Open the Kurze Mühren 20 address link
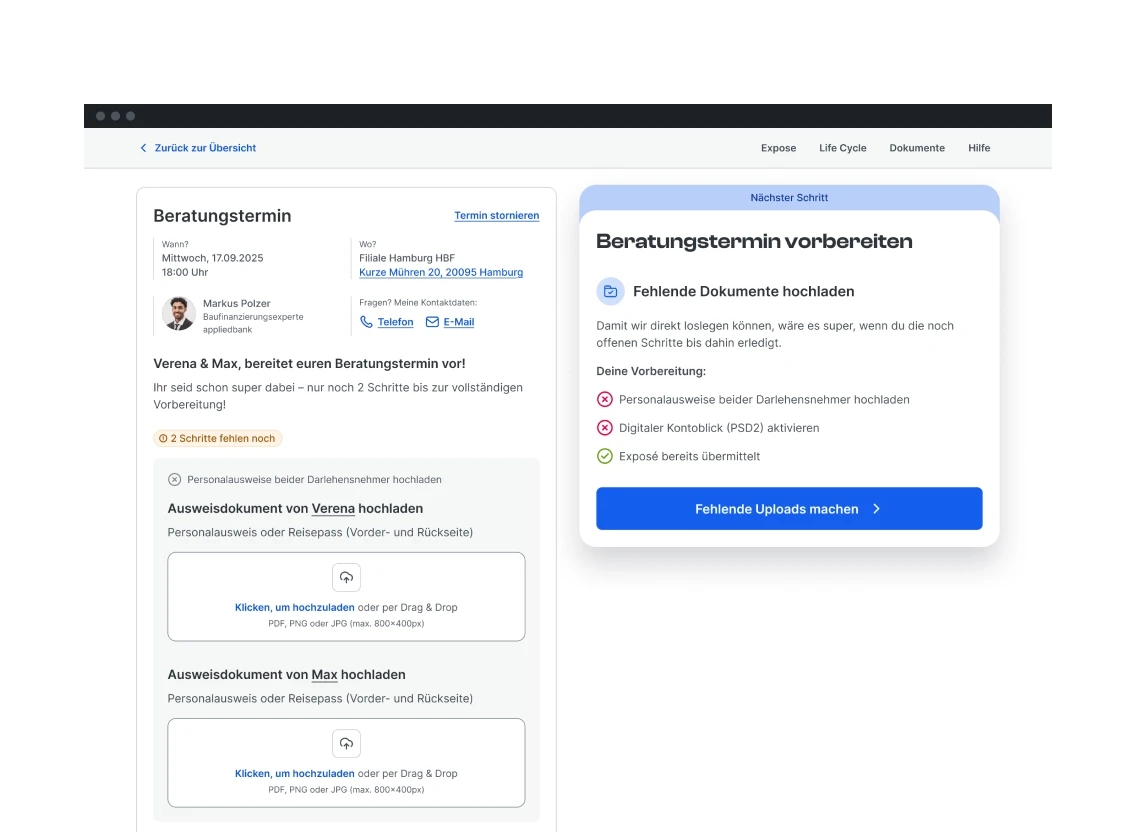The width and height of the screenshot is (1136, 832). 441,272
